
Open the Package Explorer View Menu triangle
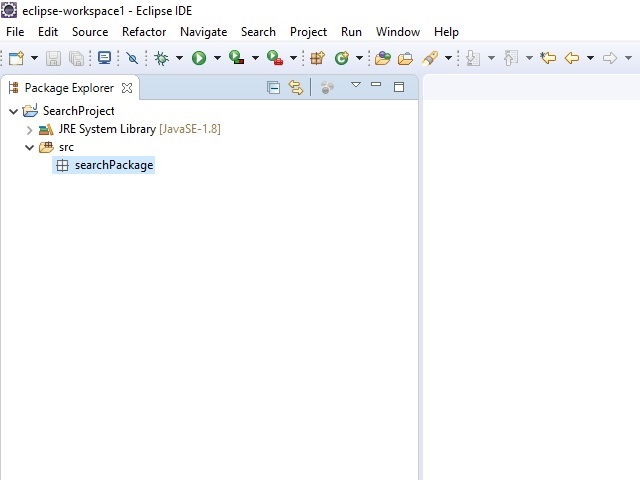click(x=356, y=84)
